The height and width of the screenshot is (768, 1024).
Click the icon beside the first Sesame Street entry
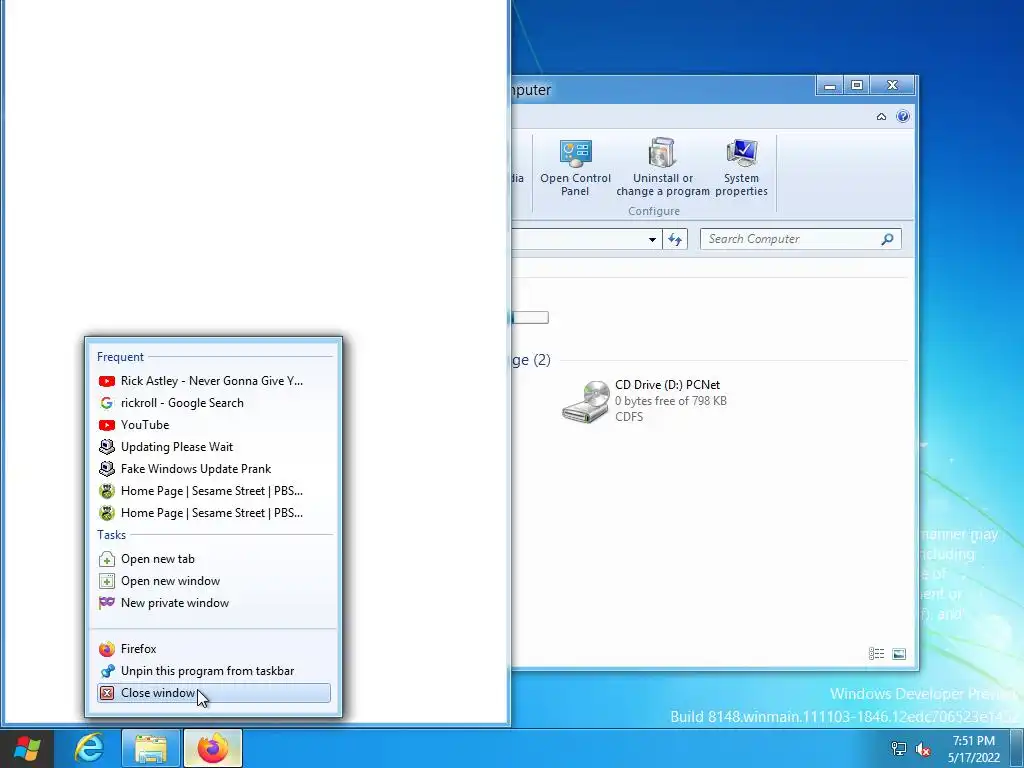point(106,491)
